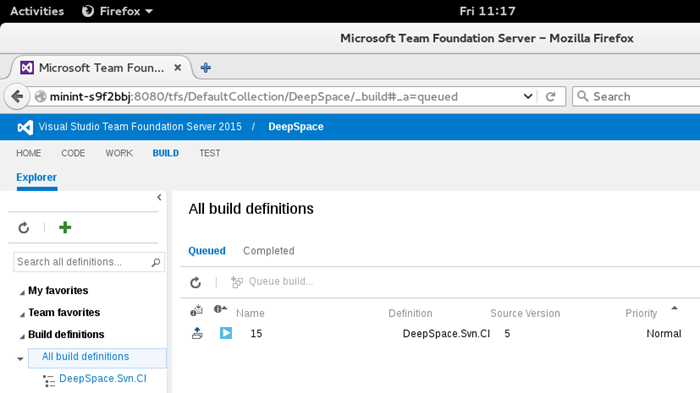The height and width of the screenshot is (393, 700).
Task: Open the CODE hub
Action: pos(73,153)
